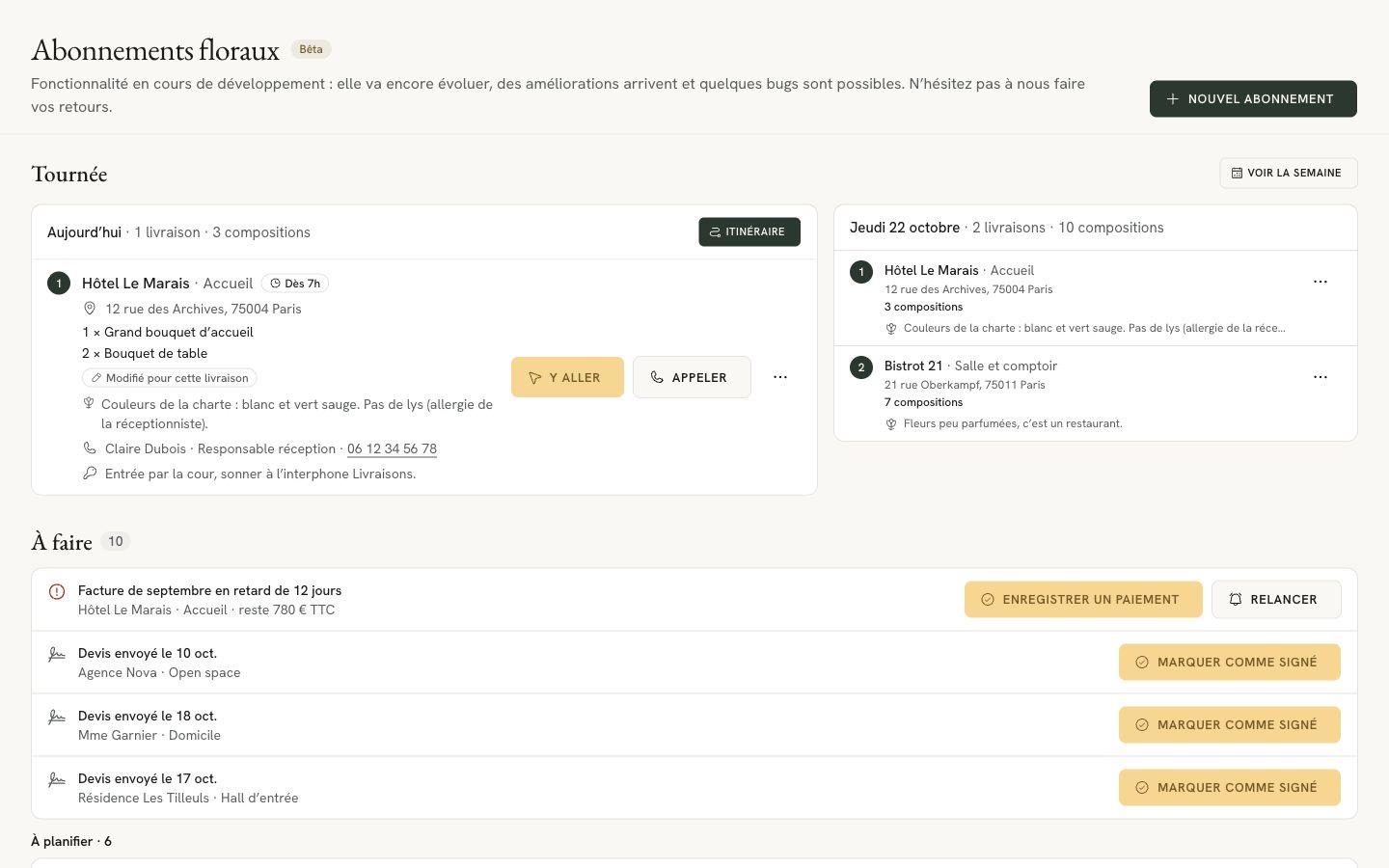Click the location pin icon by address
Viewport: 1389px width, 868px height.
90,309
